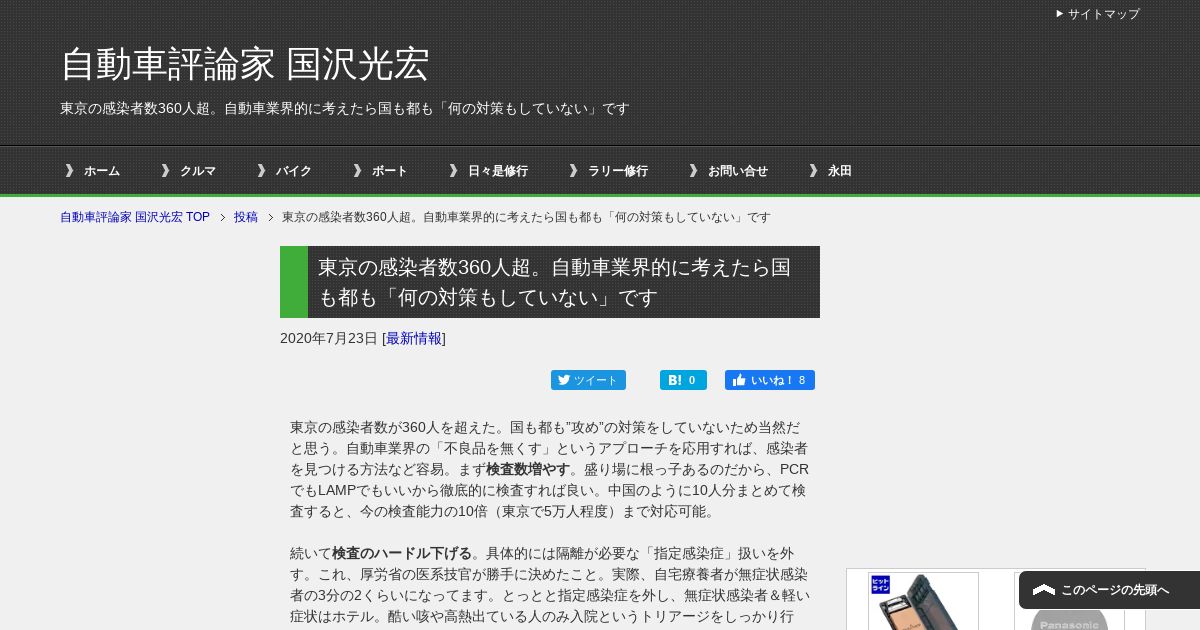Open the ラリー修行 menu item
The height and width of the screenshot is (630, 1200).
(618, 171)
